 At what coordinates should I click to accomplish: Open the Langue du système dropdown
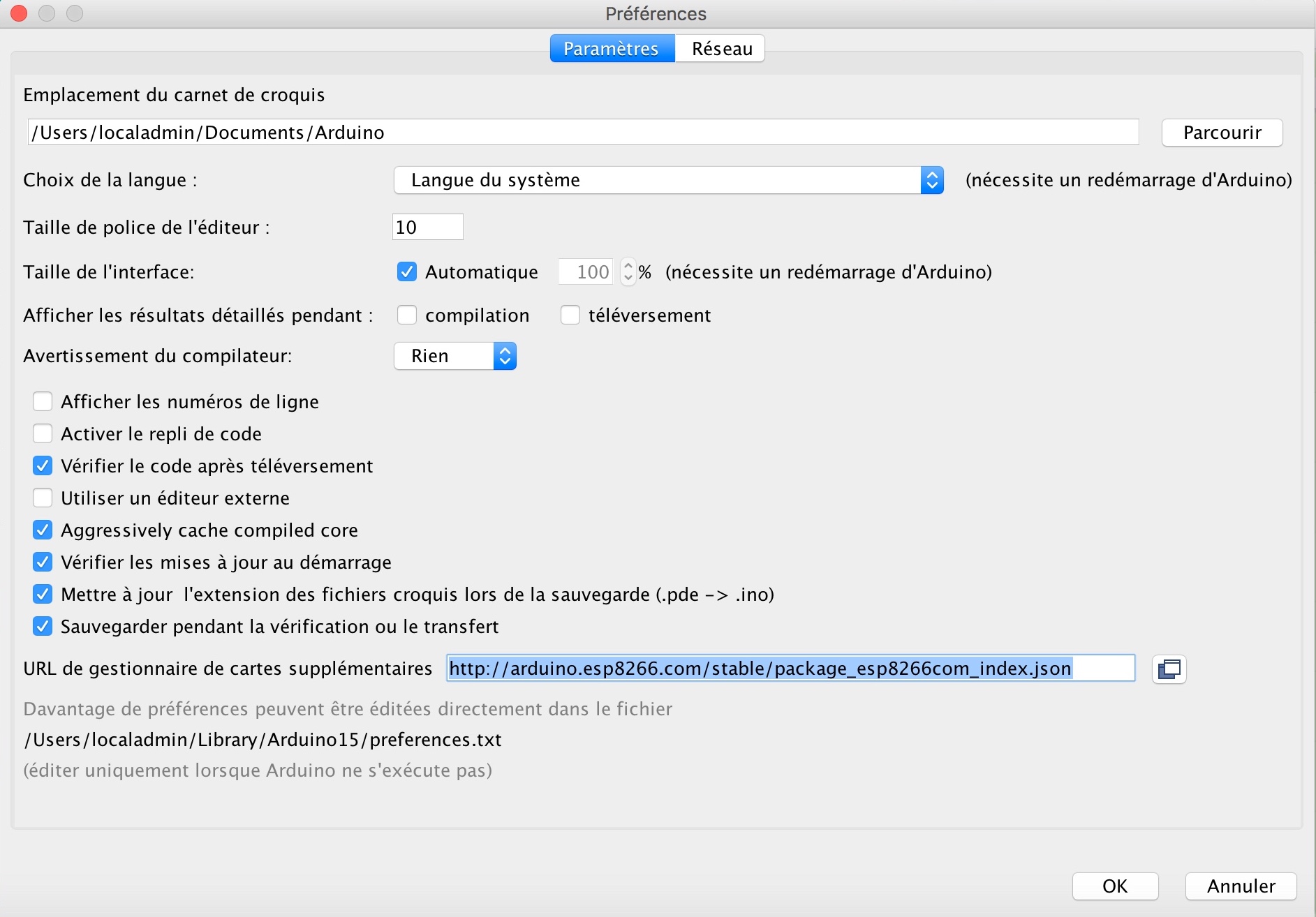(x=668, y=180)
